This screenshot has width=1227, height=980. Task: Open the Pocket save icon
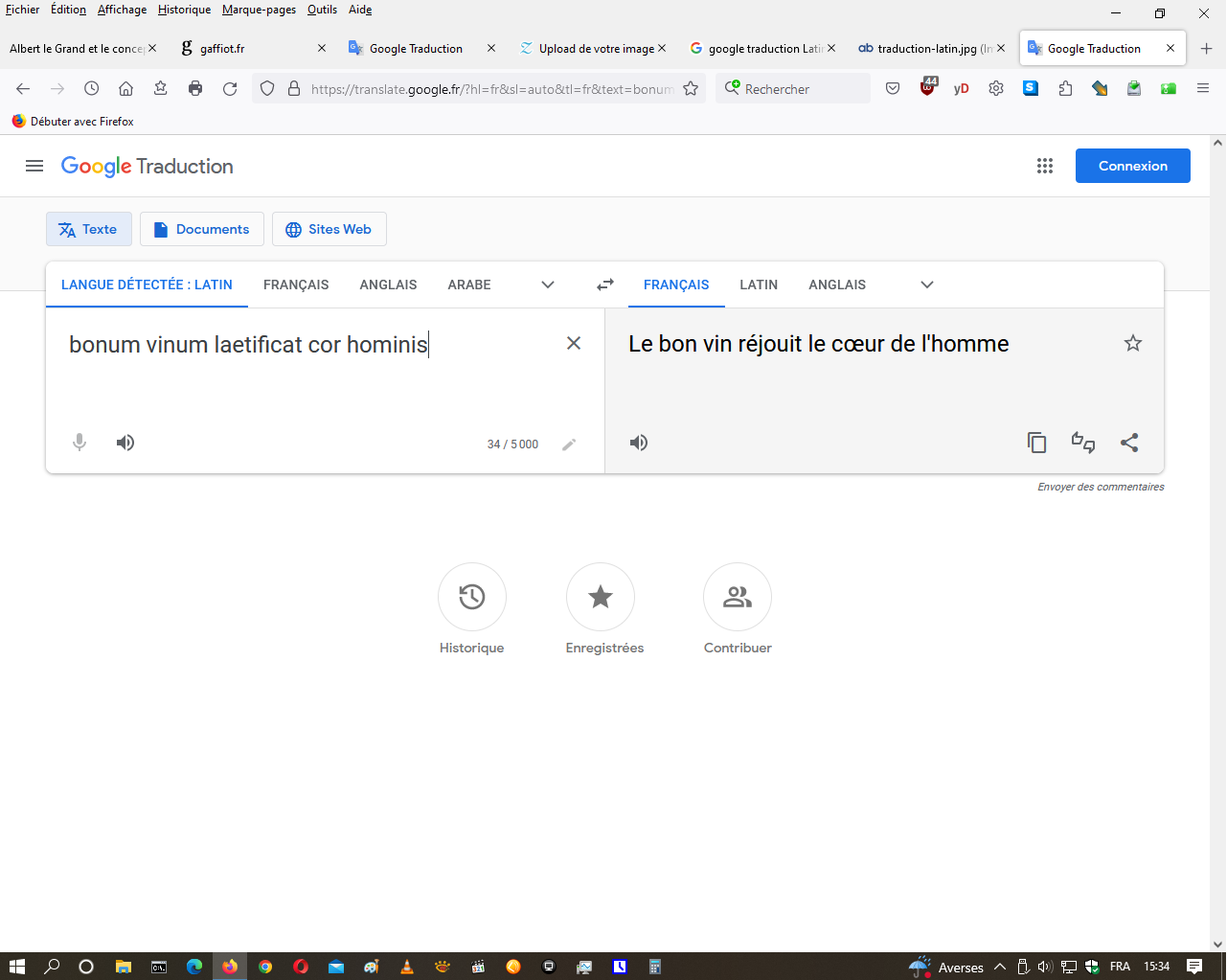(x=893, y=89)
